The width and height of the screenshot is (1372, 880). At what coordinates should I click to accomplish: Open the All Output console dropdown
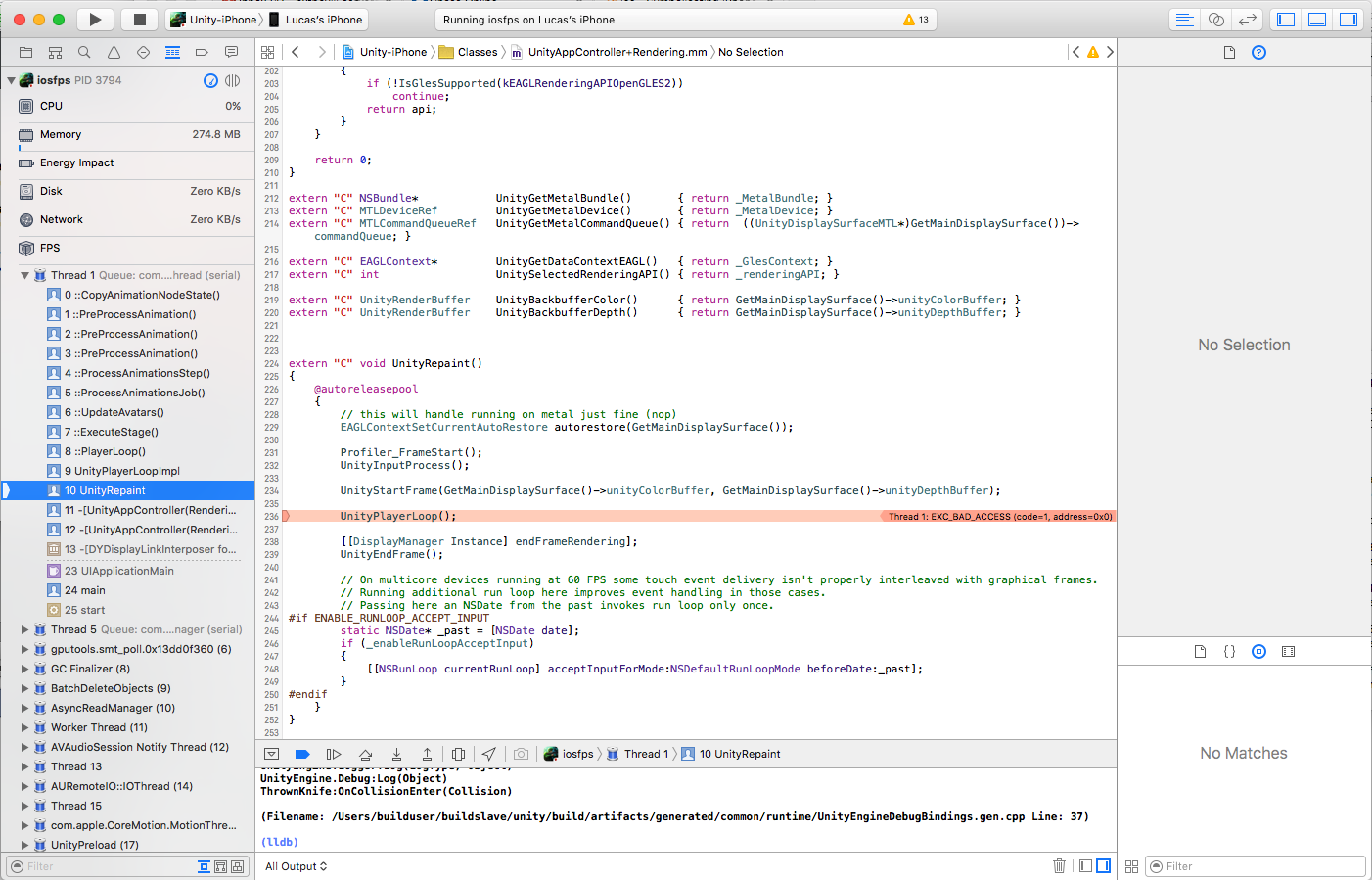coord(297,866)
